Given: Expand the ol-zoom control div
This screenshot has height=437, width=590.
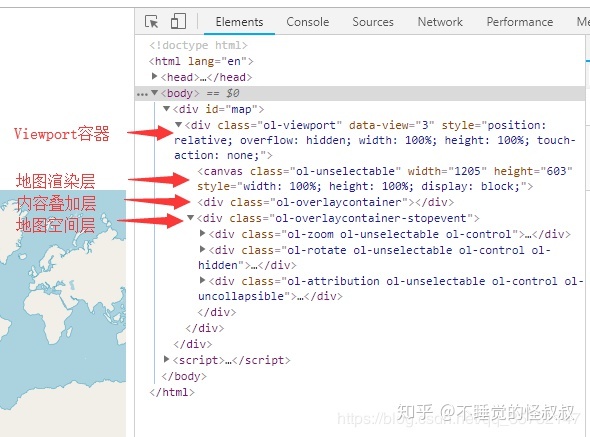Looking at the screenshot, I should point(202,233).
